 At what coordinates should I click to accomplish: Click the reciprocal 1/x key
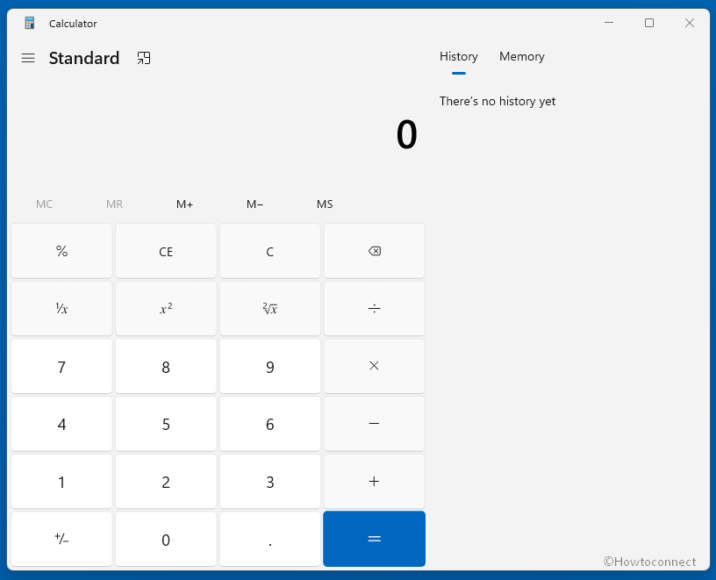(x=62, y=309)
